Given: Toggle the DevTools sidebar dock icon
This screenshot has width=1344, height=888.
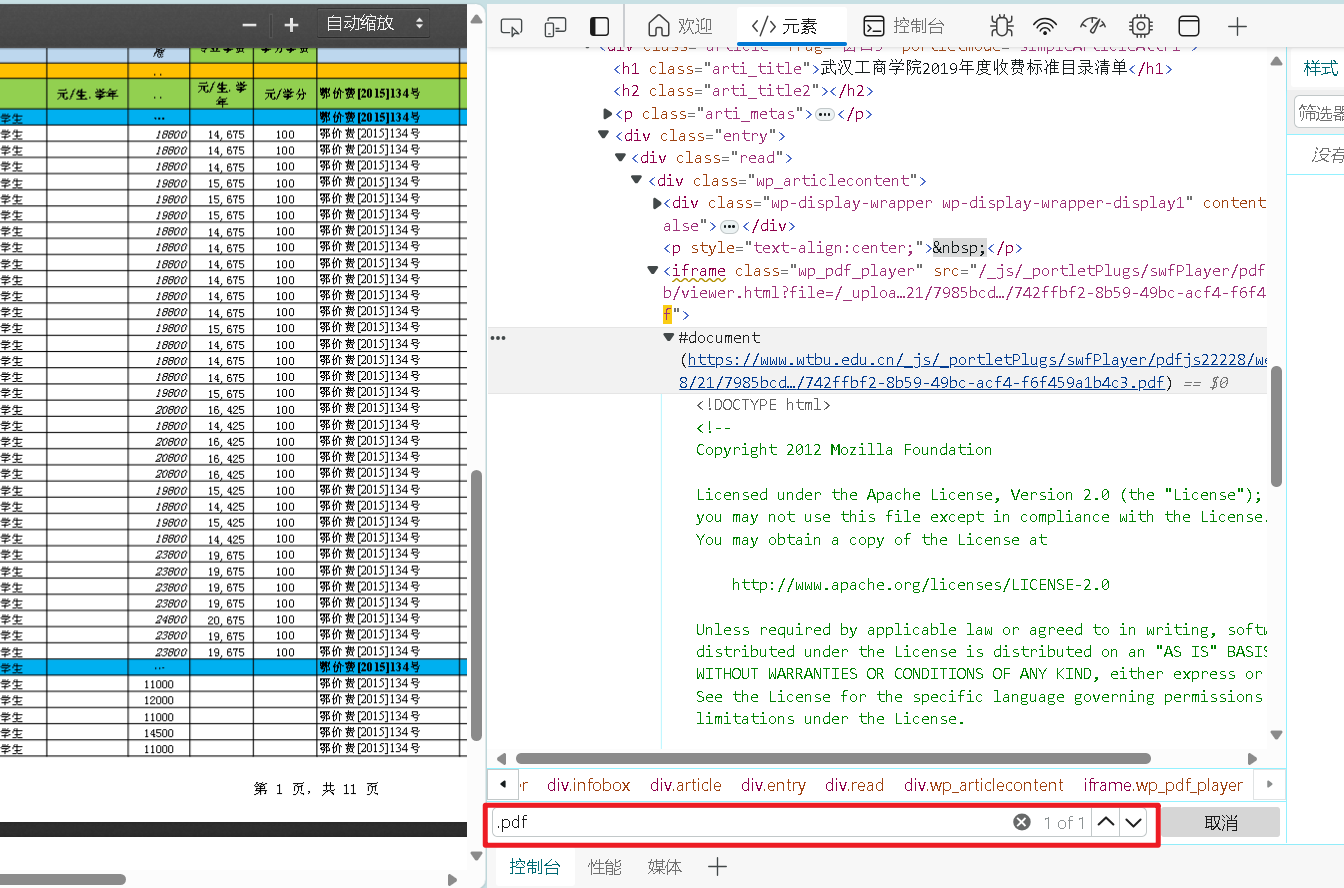Looking at the screenshot, I should pos(599,26).
